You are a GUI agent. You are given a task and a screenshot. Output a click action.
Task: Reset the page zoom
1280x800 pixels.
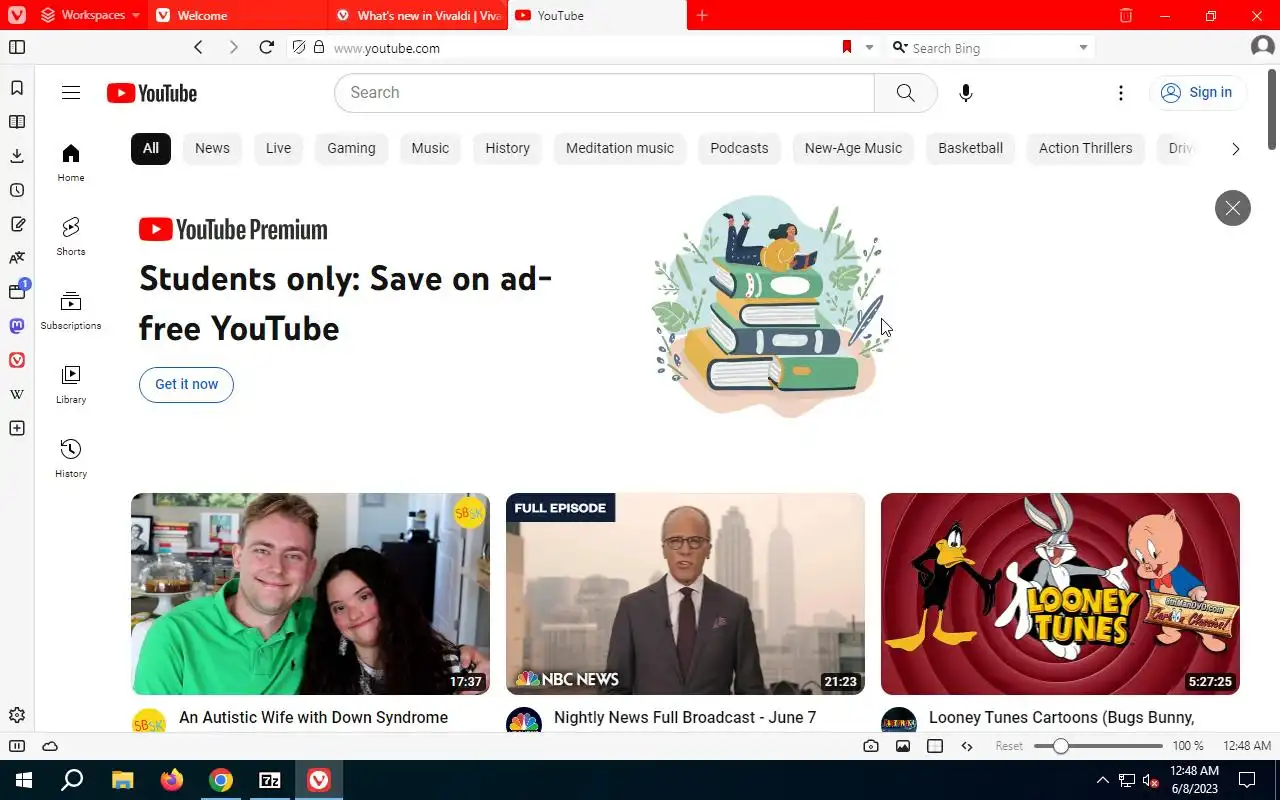tap(1009, 746)
